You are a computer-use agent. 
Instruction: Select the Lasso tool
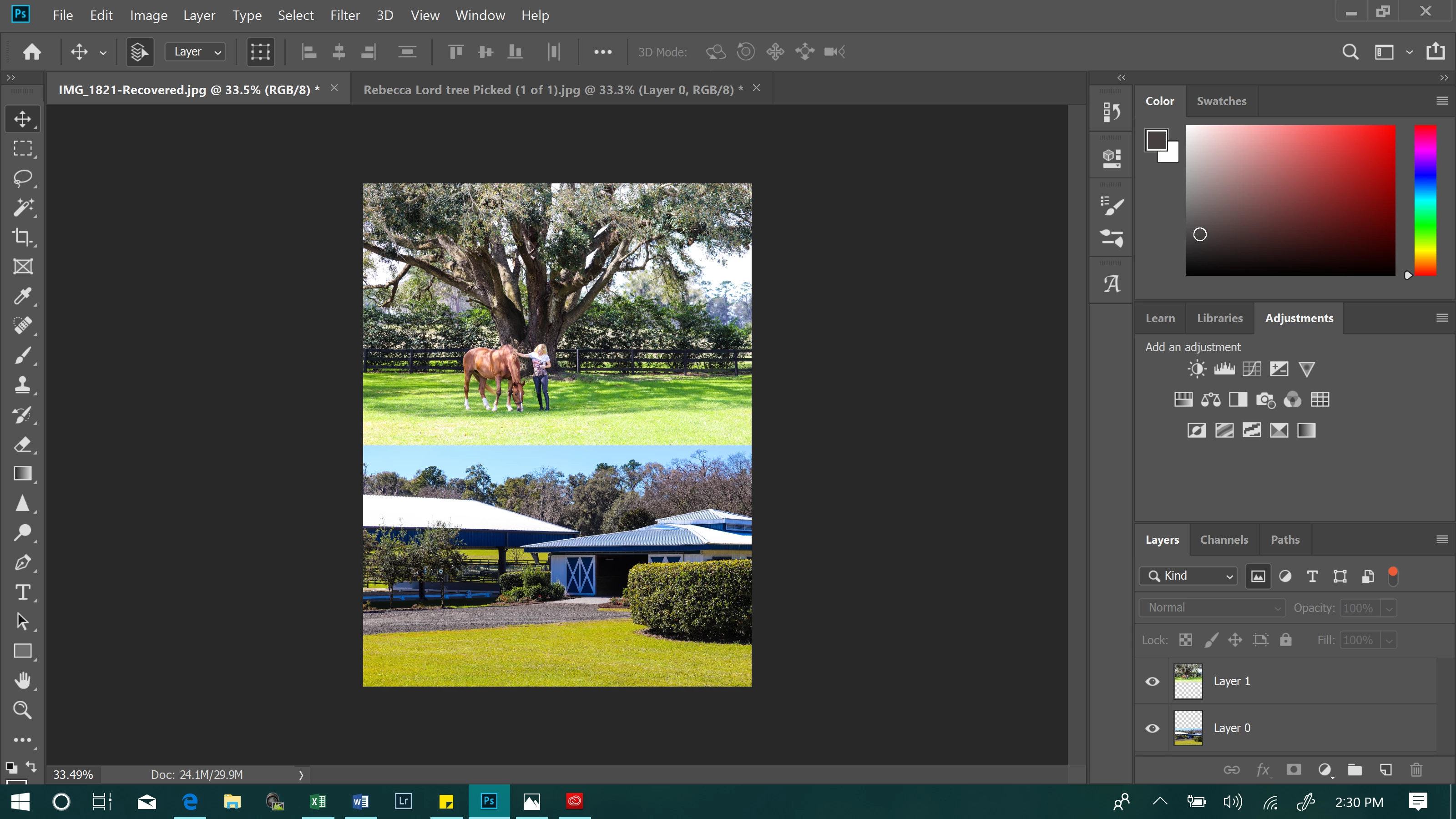pyautogui.click(x=23, y=178)
